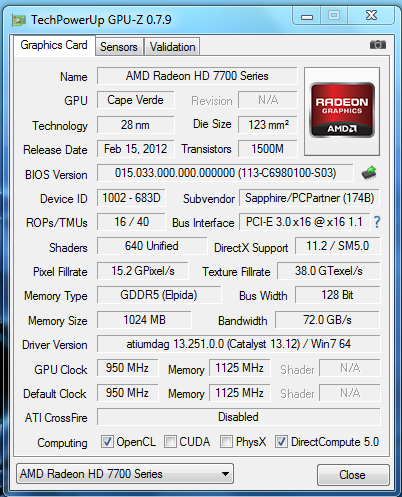Click the Name field AMD Radeon HD 7700 Series

click(197, 76)
